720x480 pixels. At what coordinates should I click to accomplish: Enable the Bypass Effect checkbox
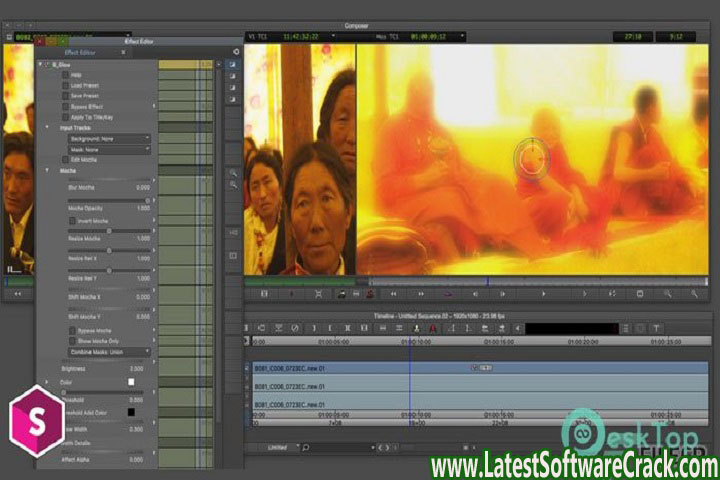(65, 105)
